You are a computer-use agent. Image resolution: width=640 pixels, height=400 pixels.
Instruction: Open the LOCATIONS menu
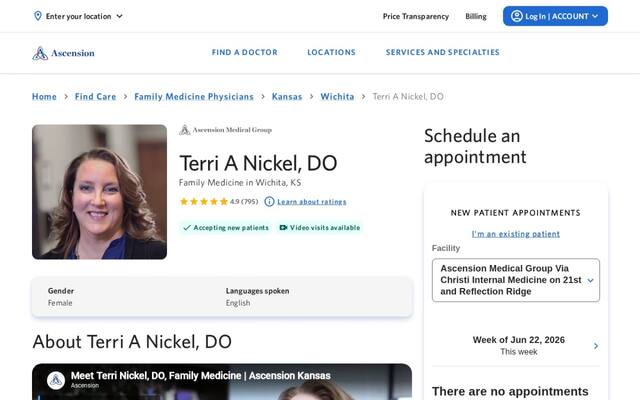(331, 52)
